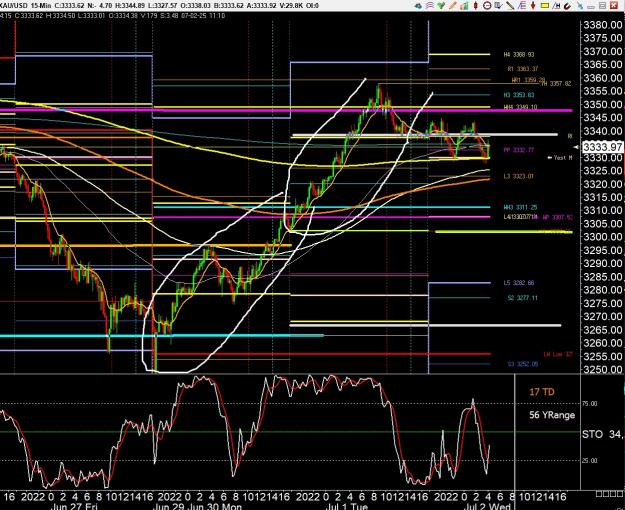Click the C:3333.62 close value in header
625x510 pixels.
tap(71, 6)
